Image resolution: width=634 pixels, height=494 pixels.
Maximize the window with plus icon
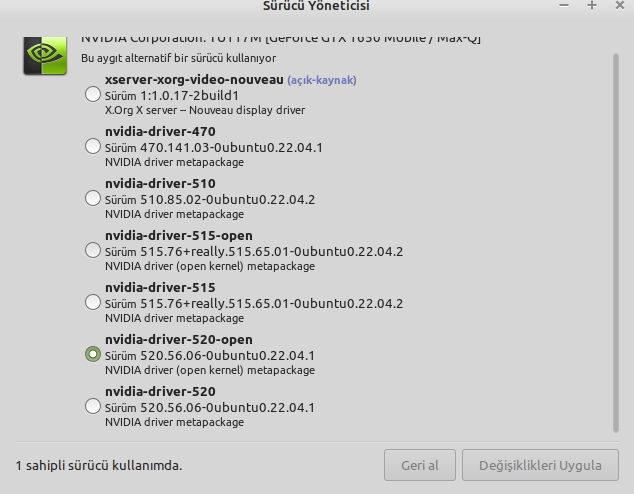point(592,5)
